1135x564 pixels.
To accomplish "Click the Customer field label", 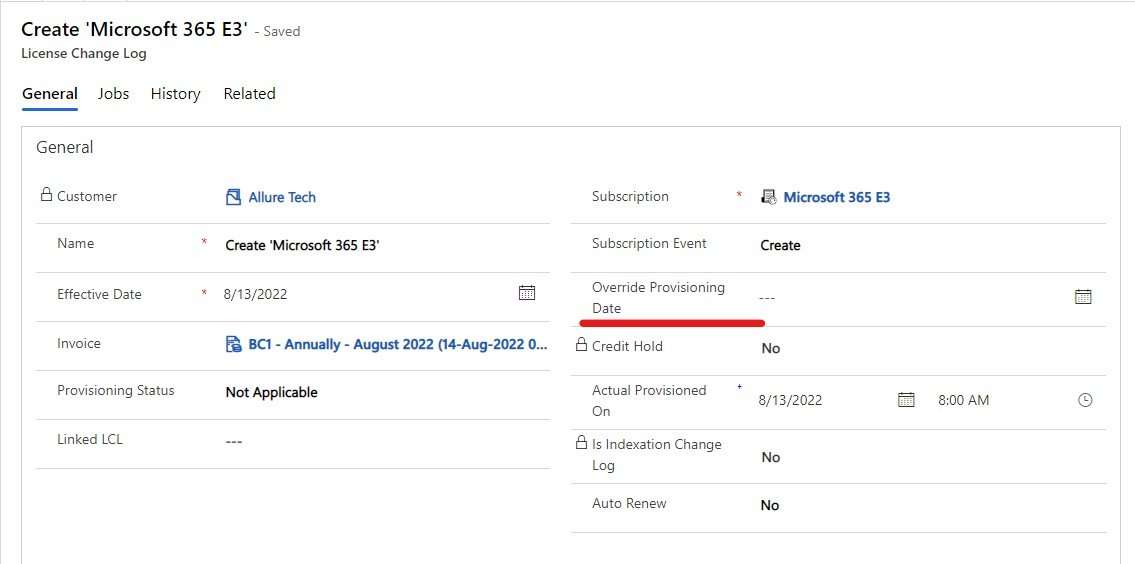I will click(x=87, y=196).
